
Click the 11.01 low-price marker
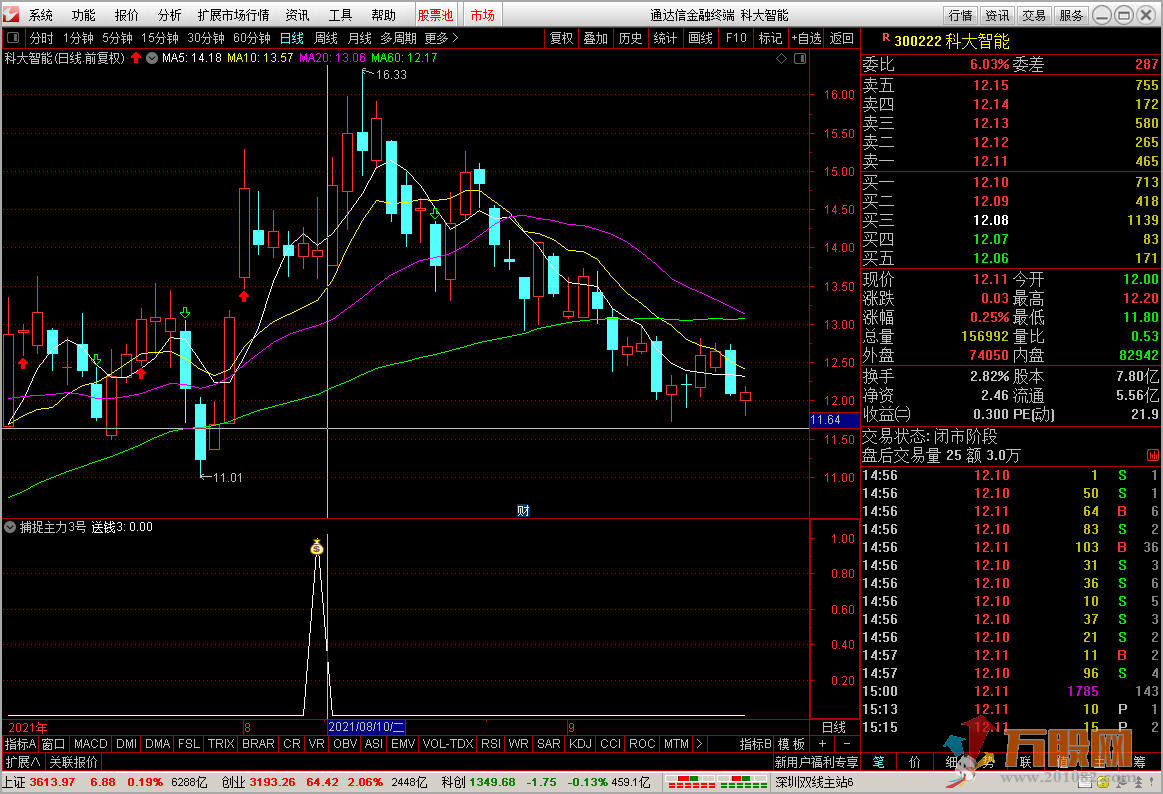pyautogui.click(x=222, y=477)
